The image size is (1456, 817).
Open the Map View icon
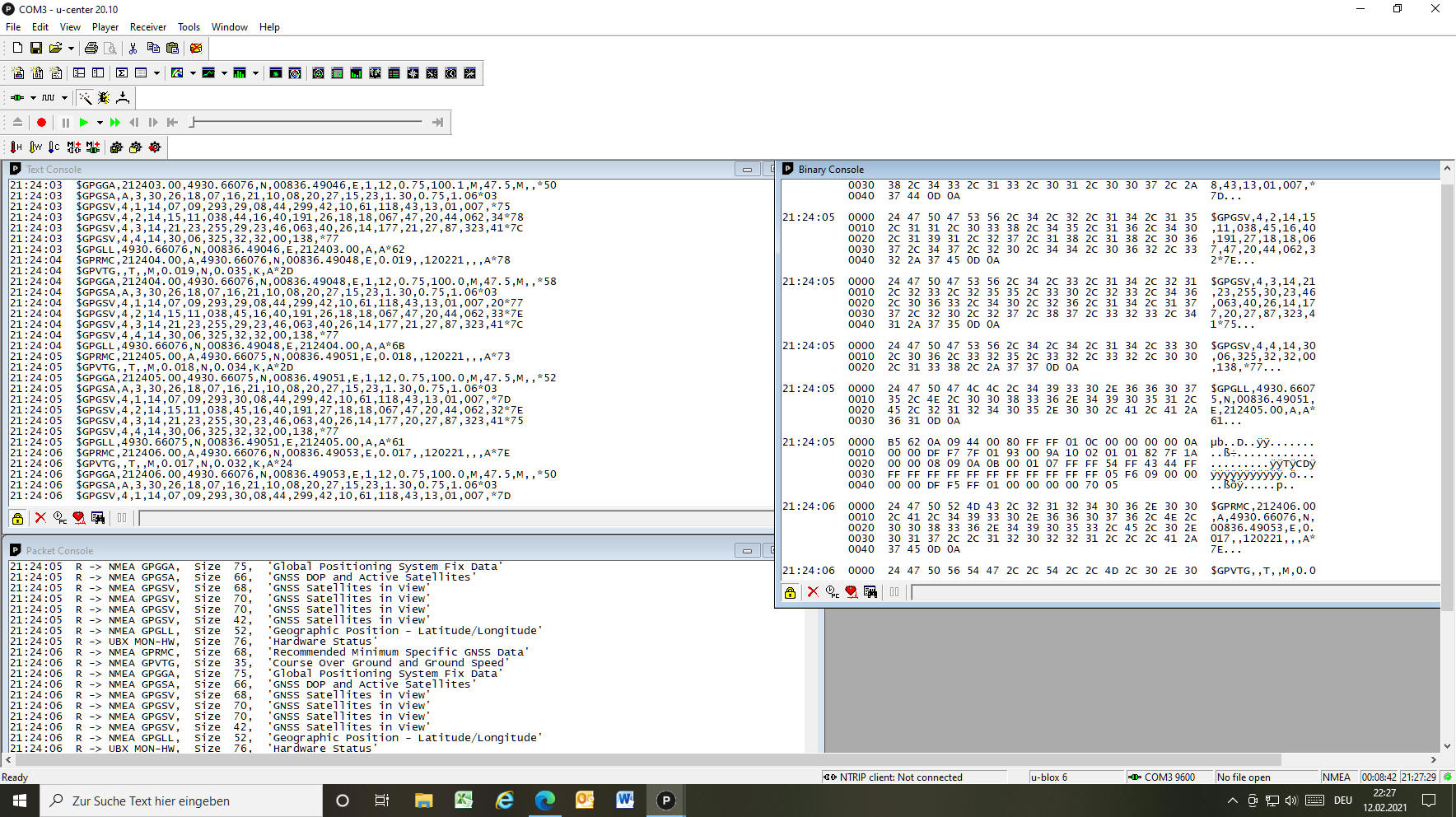(x=177, y=73)
